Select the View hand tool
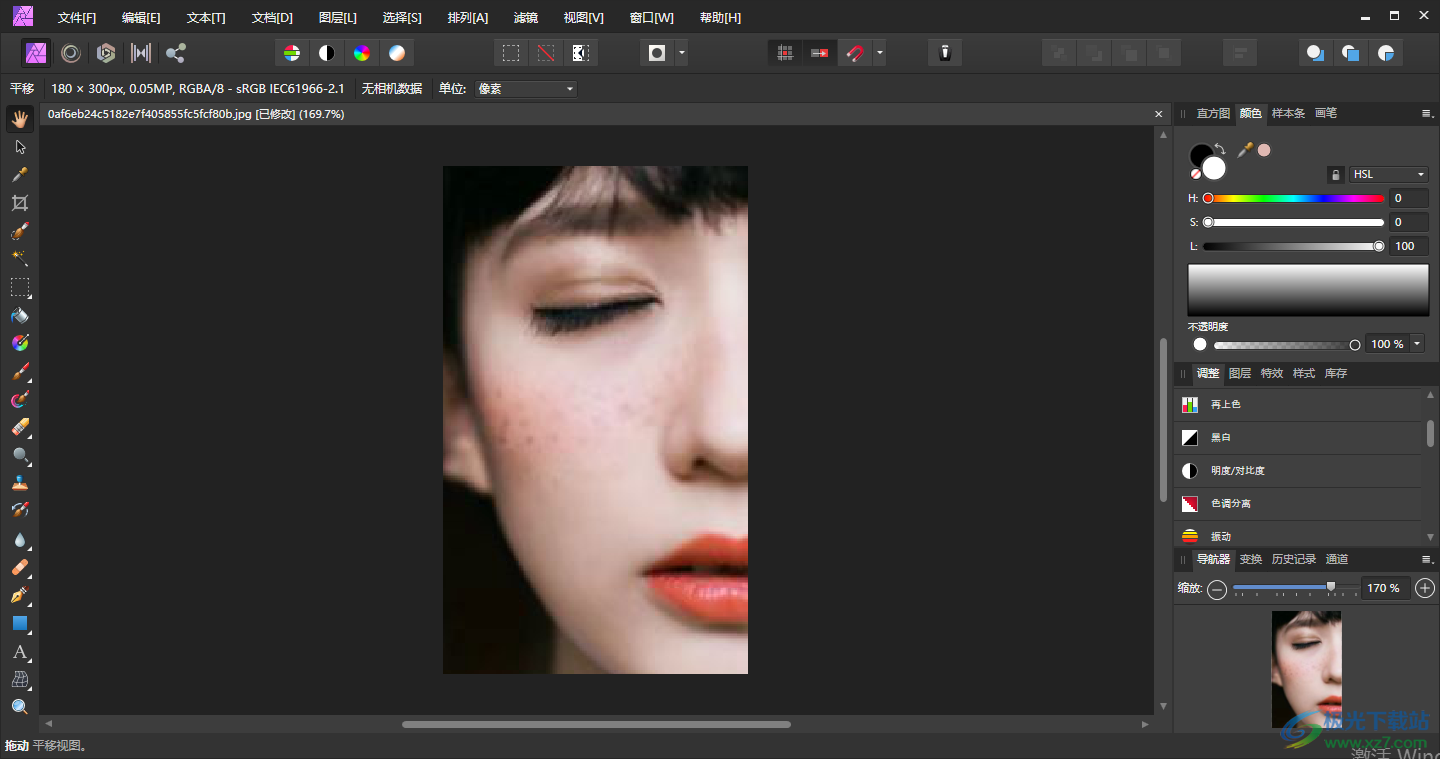 pyautogui.click(x=20, y=119)
